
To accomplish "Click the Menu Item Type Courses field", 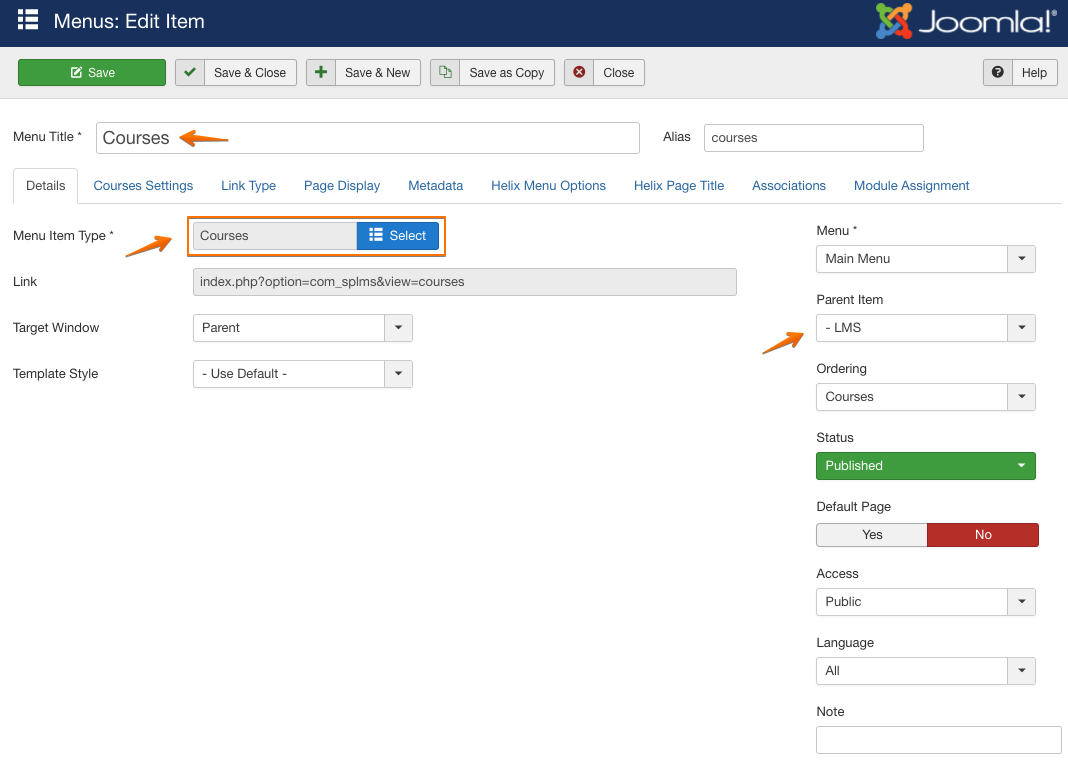I will (275, 236).
